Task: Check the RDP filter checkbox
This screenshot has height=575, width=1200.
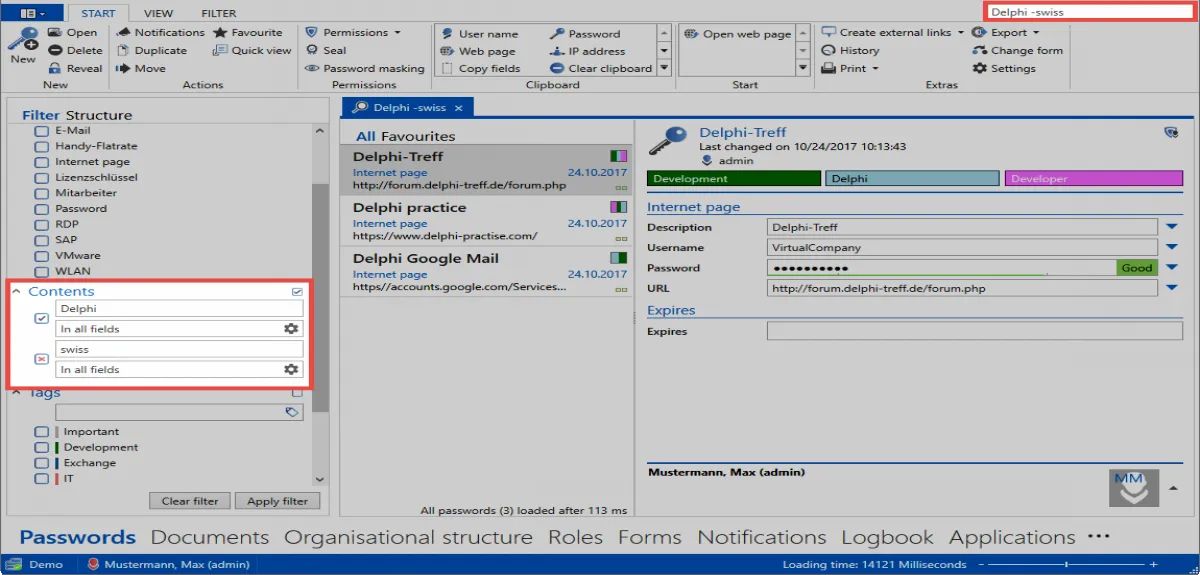Action: click(x=41, y=225)
